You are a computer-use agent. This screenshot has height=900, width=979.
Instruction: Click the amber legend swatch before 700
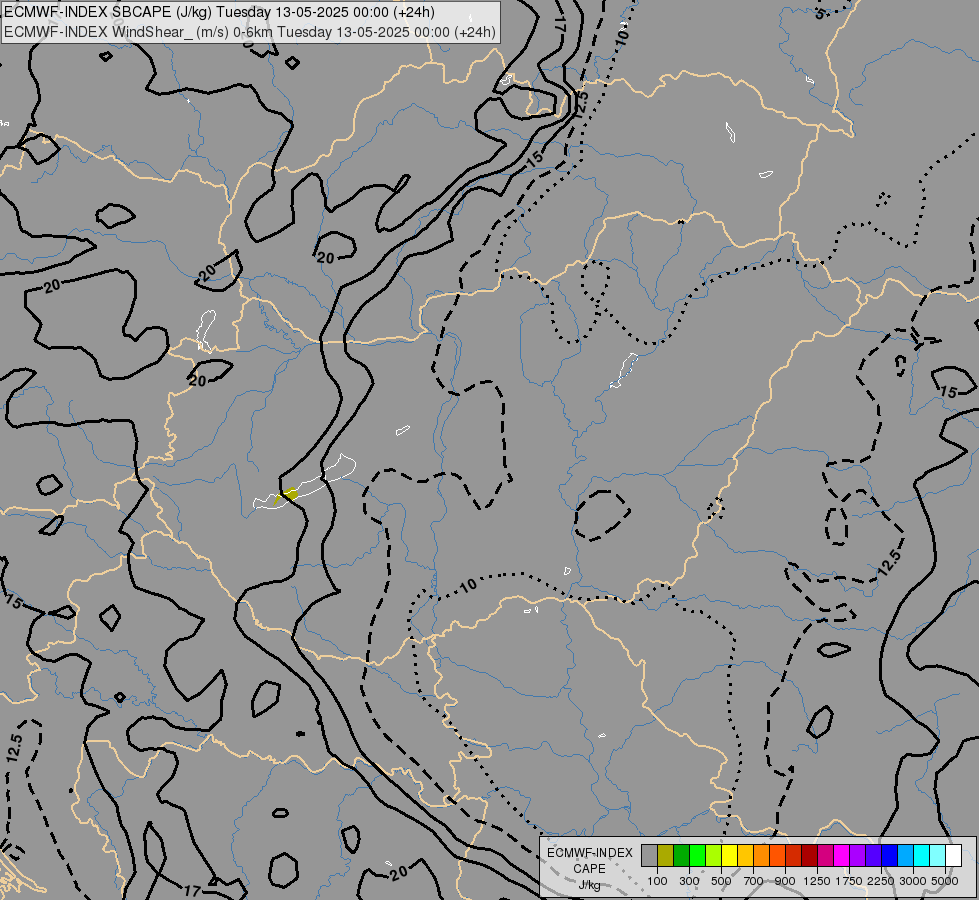tap(745, 856)
